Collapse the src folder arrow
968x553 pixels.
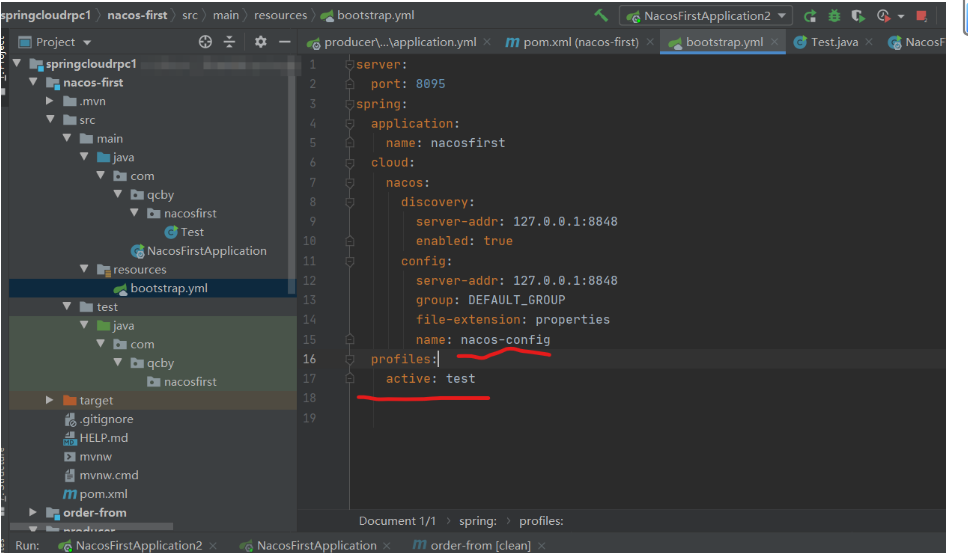(x=50, y=120)
